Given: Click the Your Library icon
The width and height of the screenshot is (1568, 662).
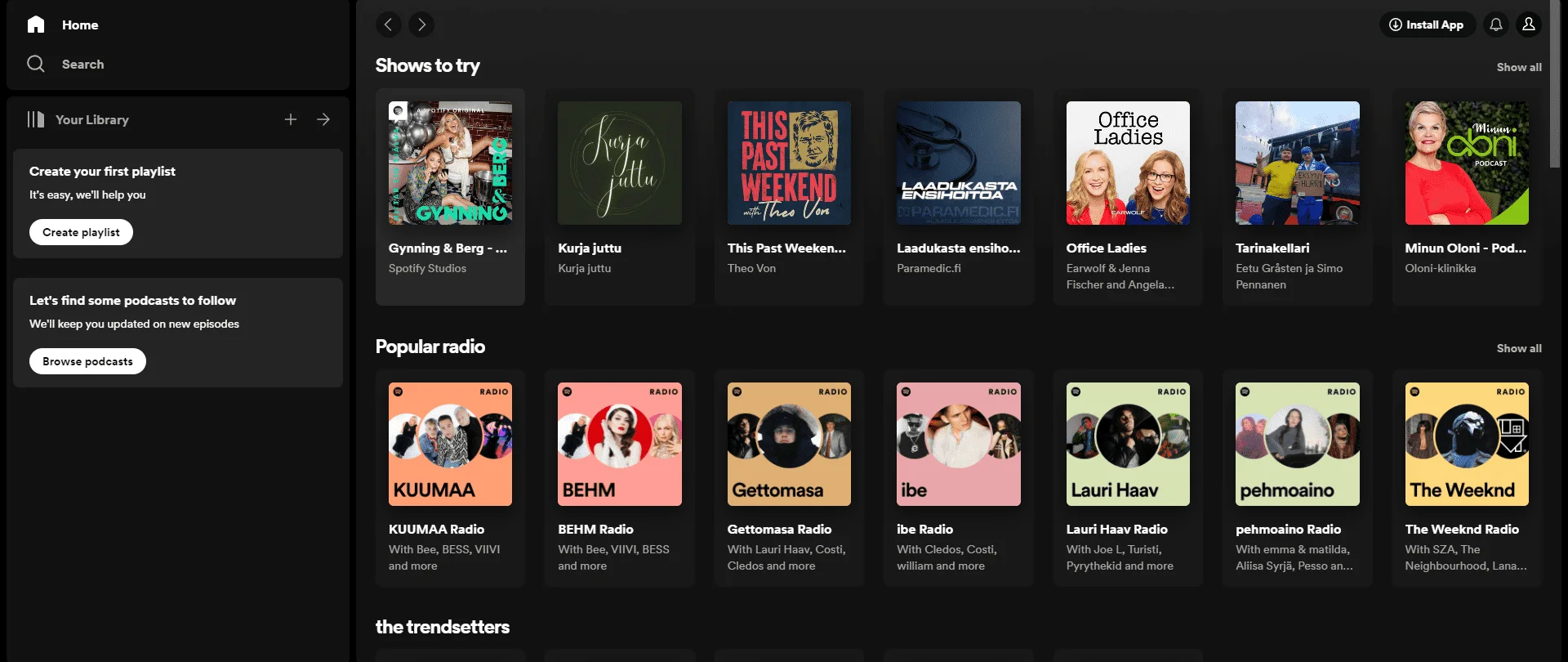Looking at the screenshot, I should pyautogui.click(x=36, y=119).
